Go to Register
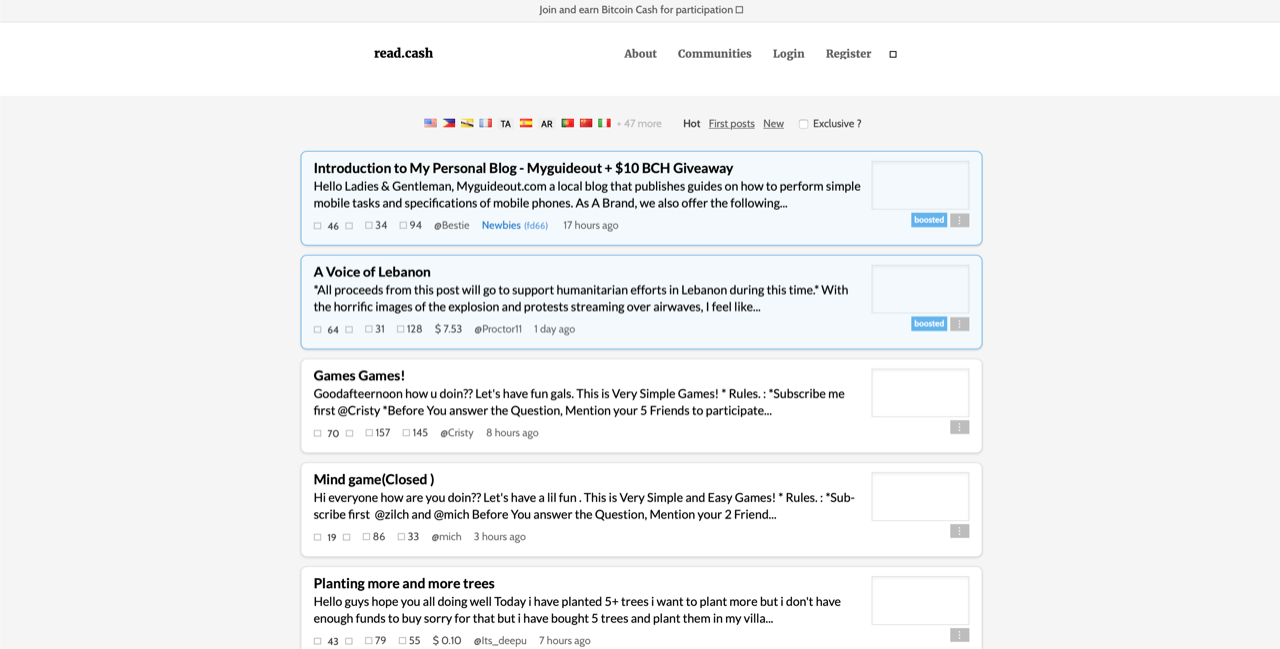1280x649 pixels. point(848,54)
